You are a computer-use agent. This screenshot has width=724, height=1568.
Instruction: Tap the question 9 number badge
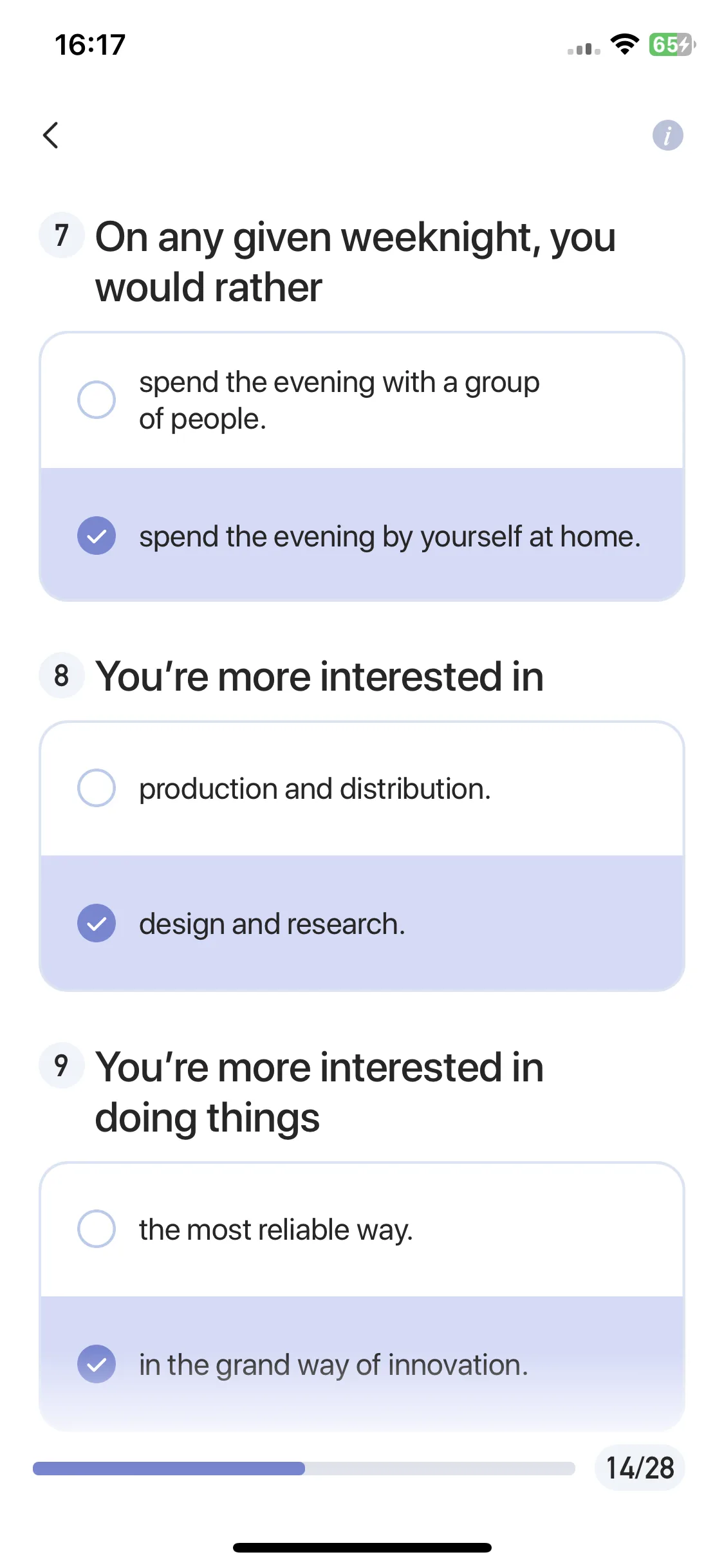click(x=62, y=1065)
